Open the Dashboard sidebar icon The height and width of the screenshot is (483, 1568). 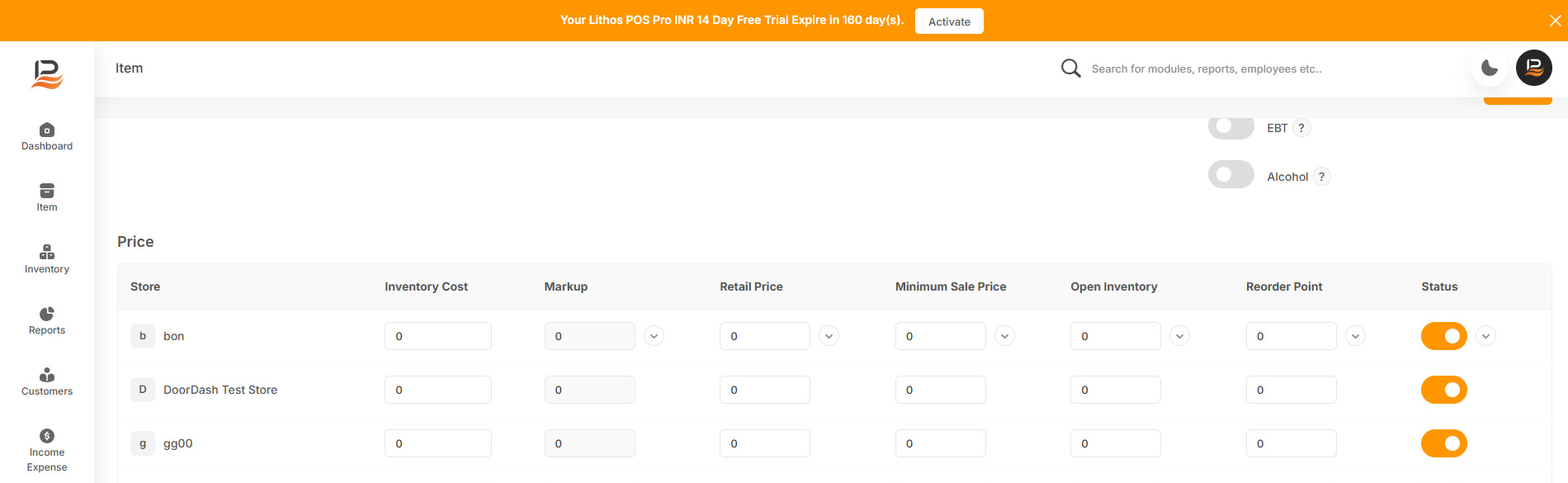point(47,130)
